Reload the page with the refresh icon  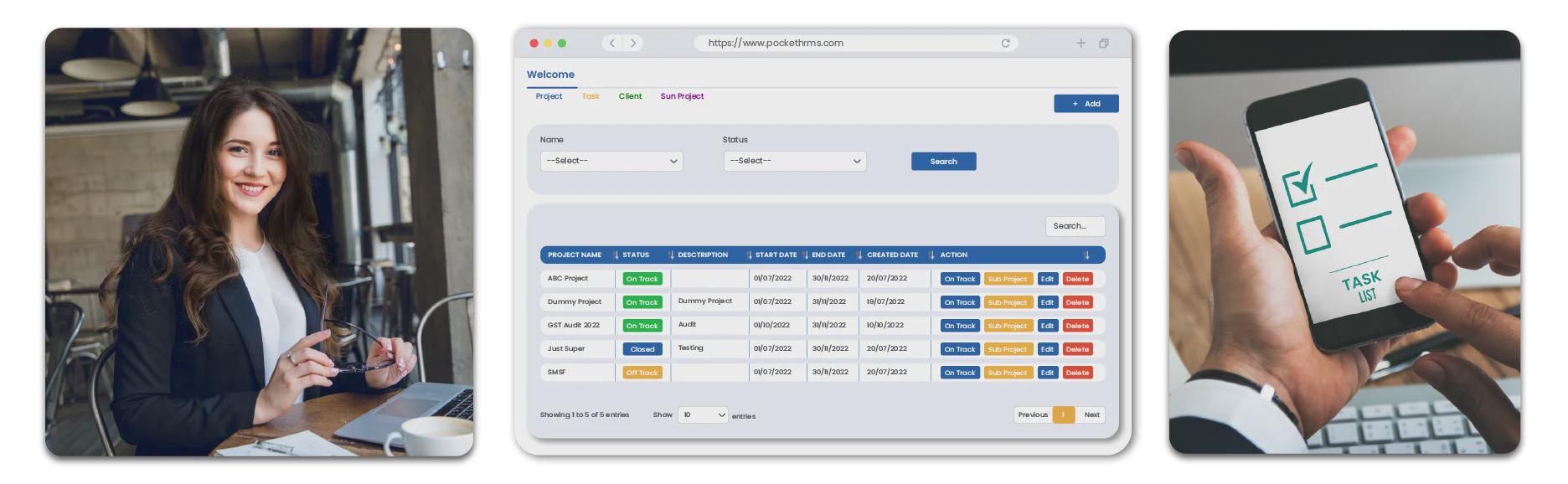click(1005, 44)
